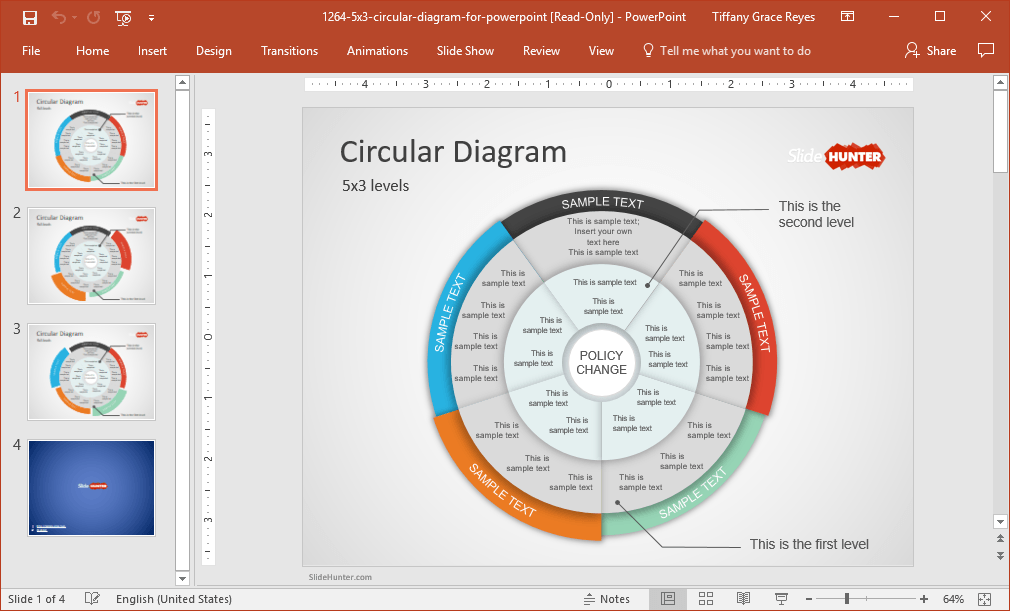Click Slide 1 of 4 status indicator
Screen dimensions: 1010x611
37,599
